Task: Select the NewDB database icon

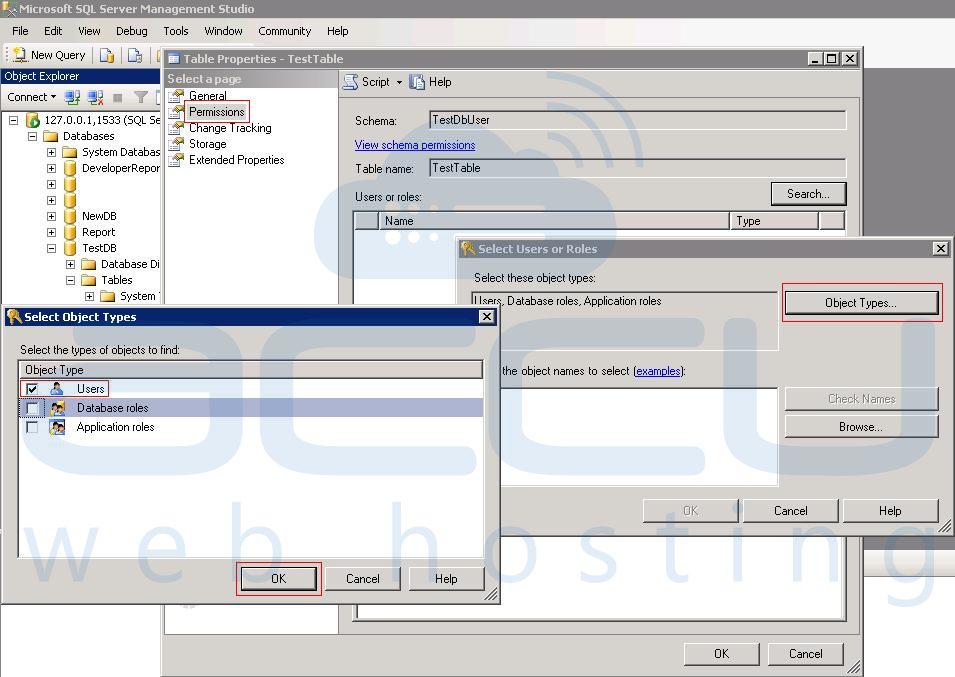Action: 70,216
